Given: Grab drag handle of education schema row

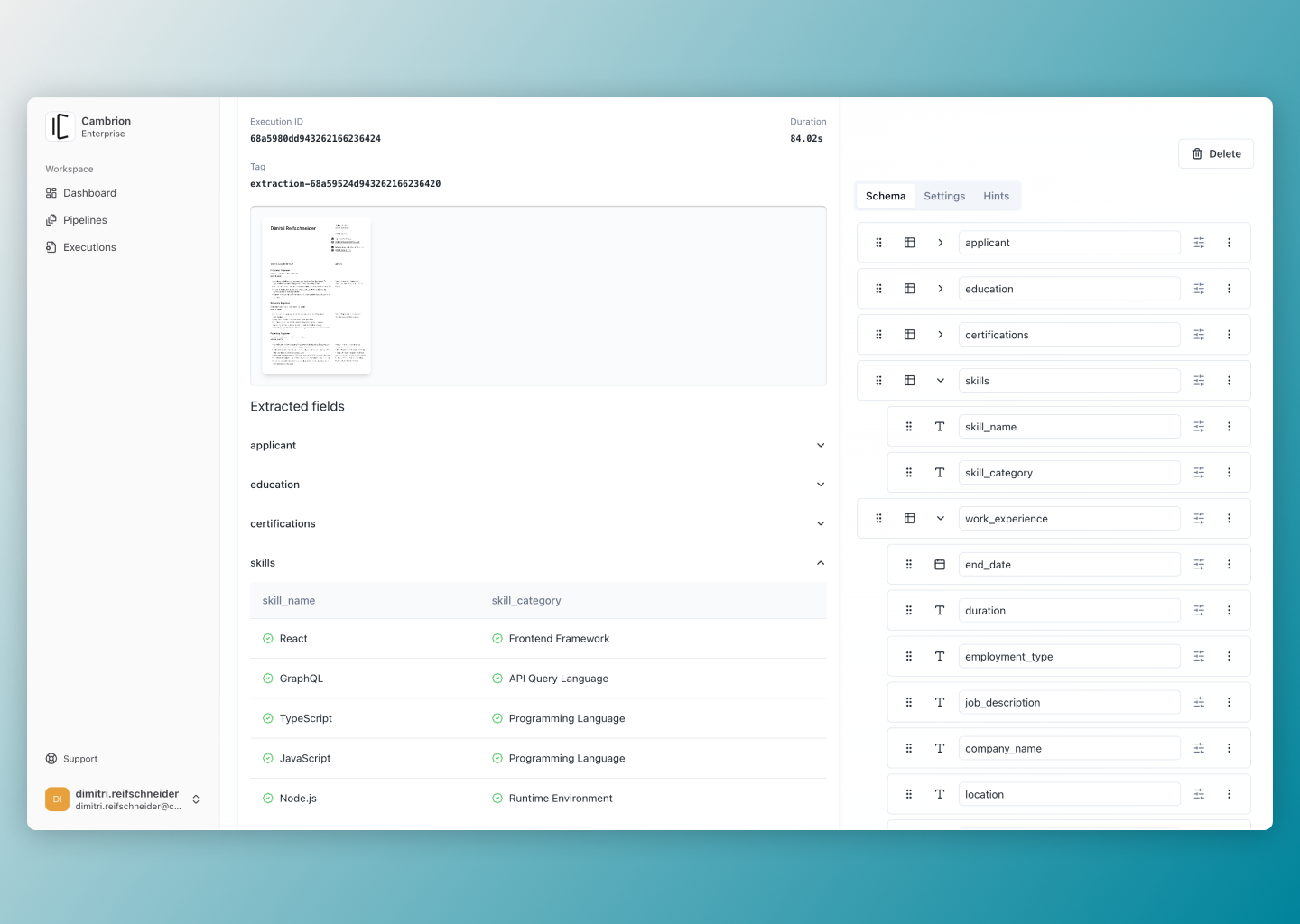Looking at the screenshot, I should [x=878, y=289].
